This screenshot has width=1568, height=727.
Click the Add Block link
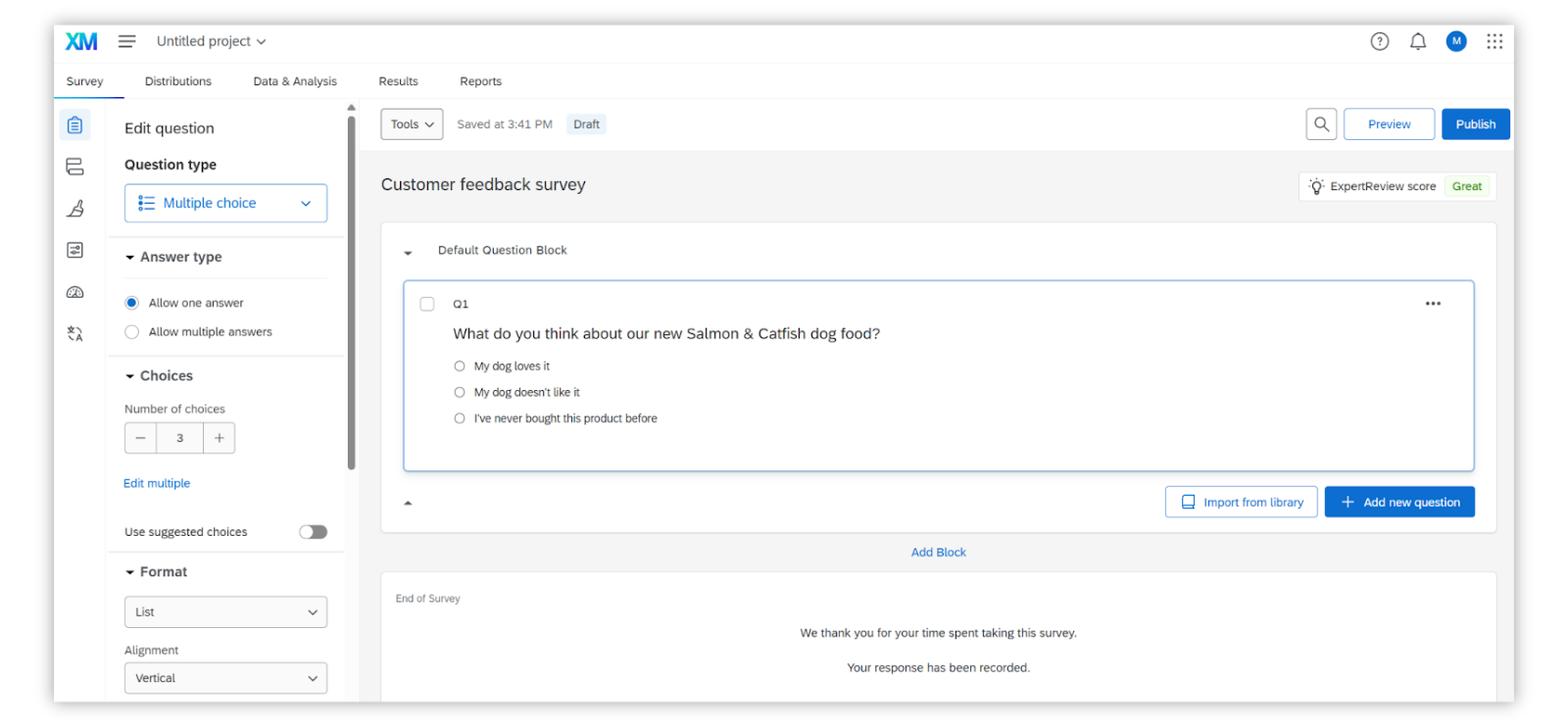tap(938, 553)
